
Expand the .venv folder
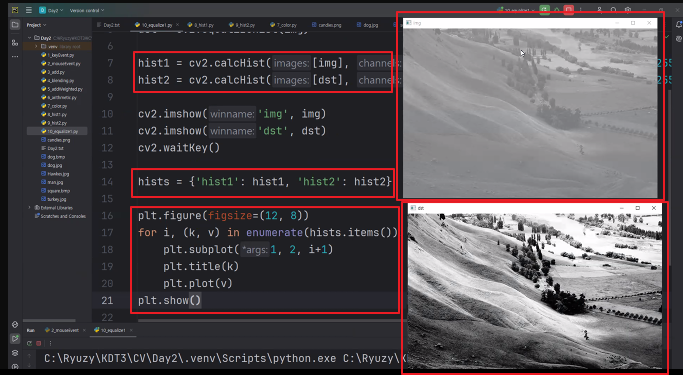[x=36, y=46]
